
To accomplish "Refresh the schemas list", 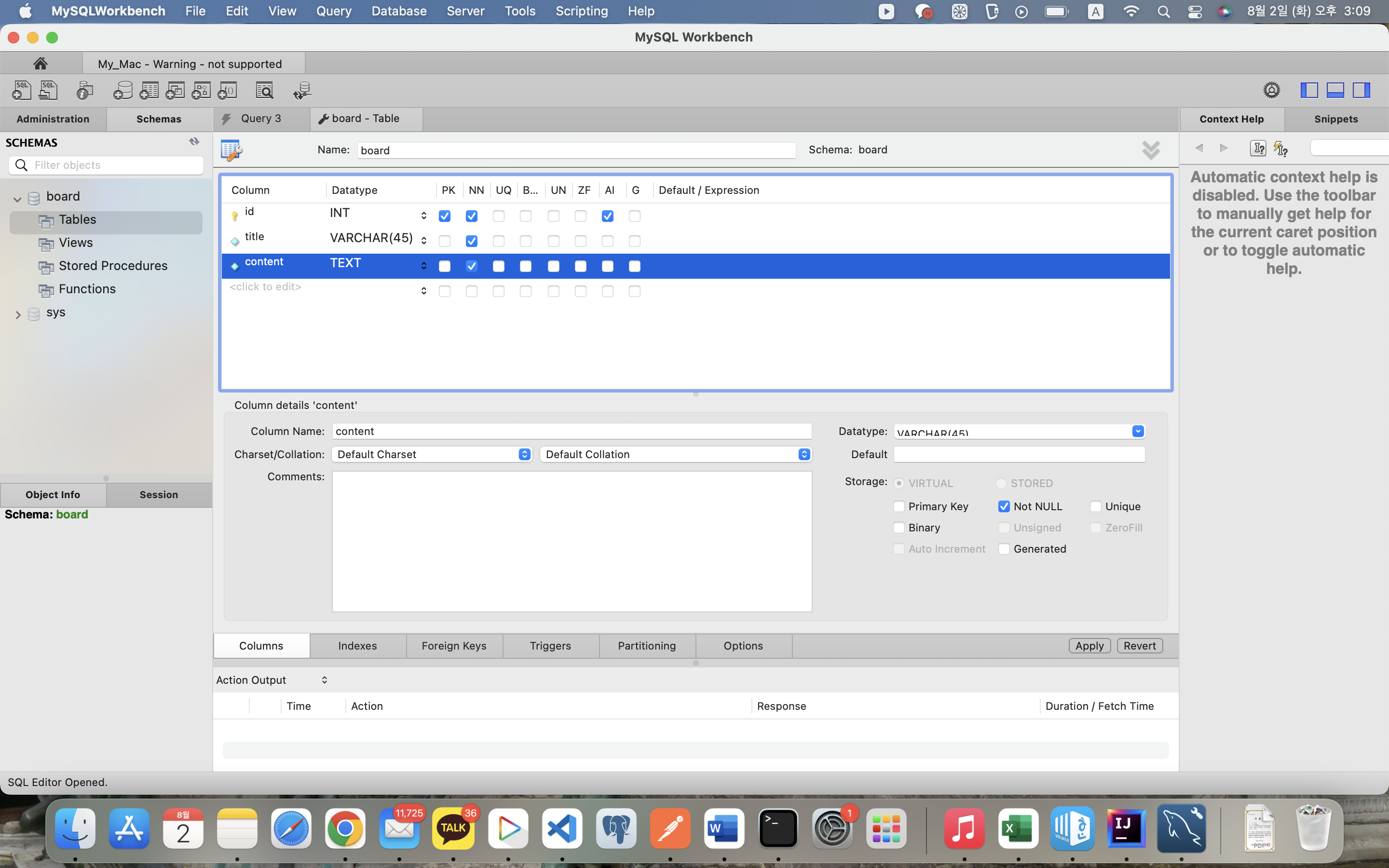I will pyautogui.click(x=194, y=142).
